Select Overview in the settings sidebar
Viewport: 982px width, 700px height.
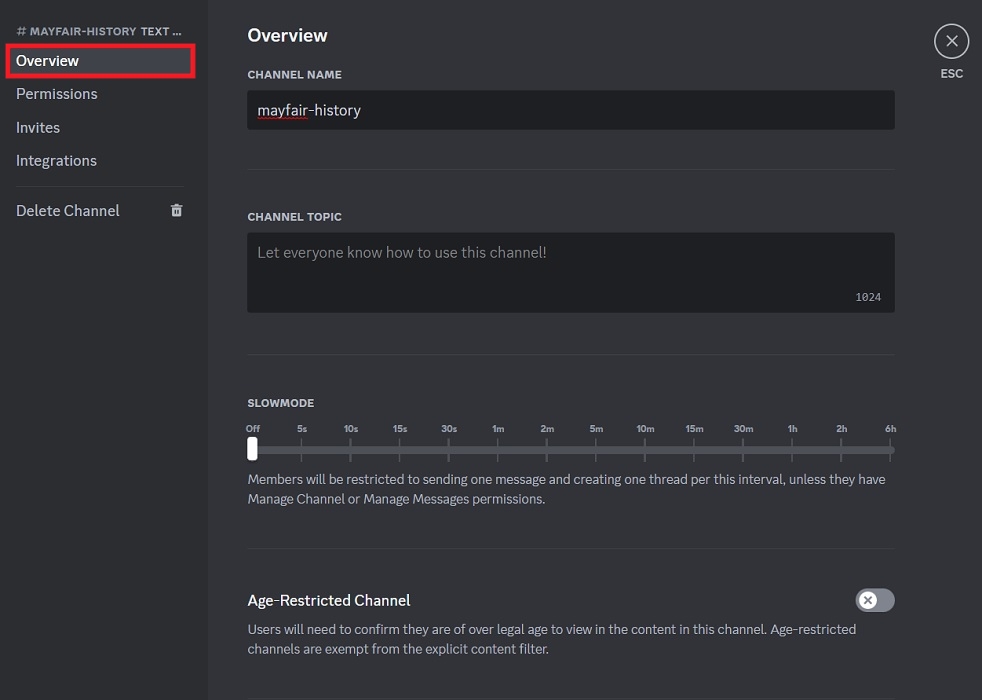pyautogui.click(x=48, y=60)
